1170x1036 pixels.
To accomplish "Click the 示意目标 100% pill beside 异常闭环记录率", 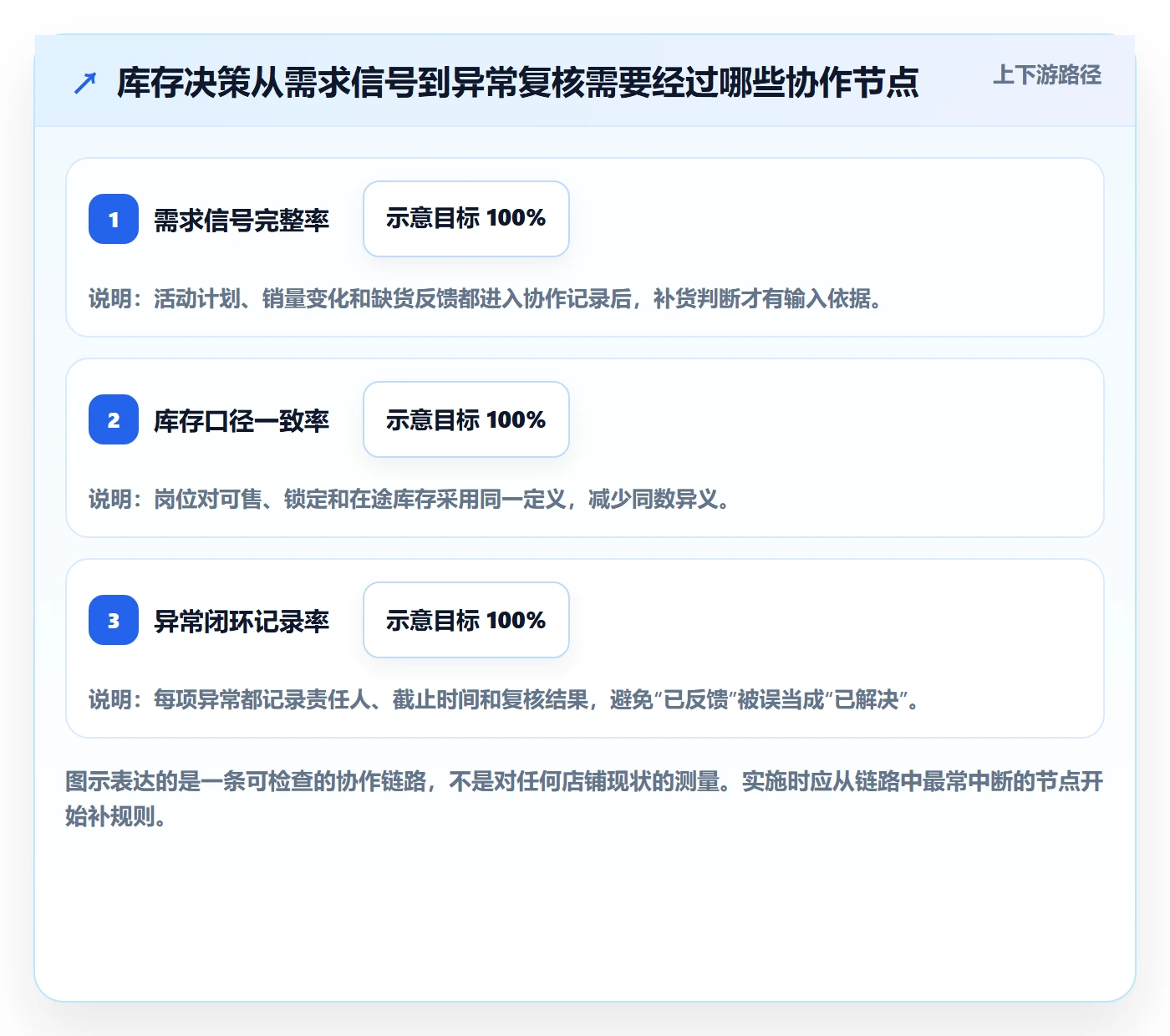I will 466,620.
